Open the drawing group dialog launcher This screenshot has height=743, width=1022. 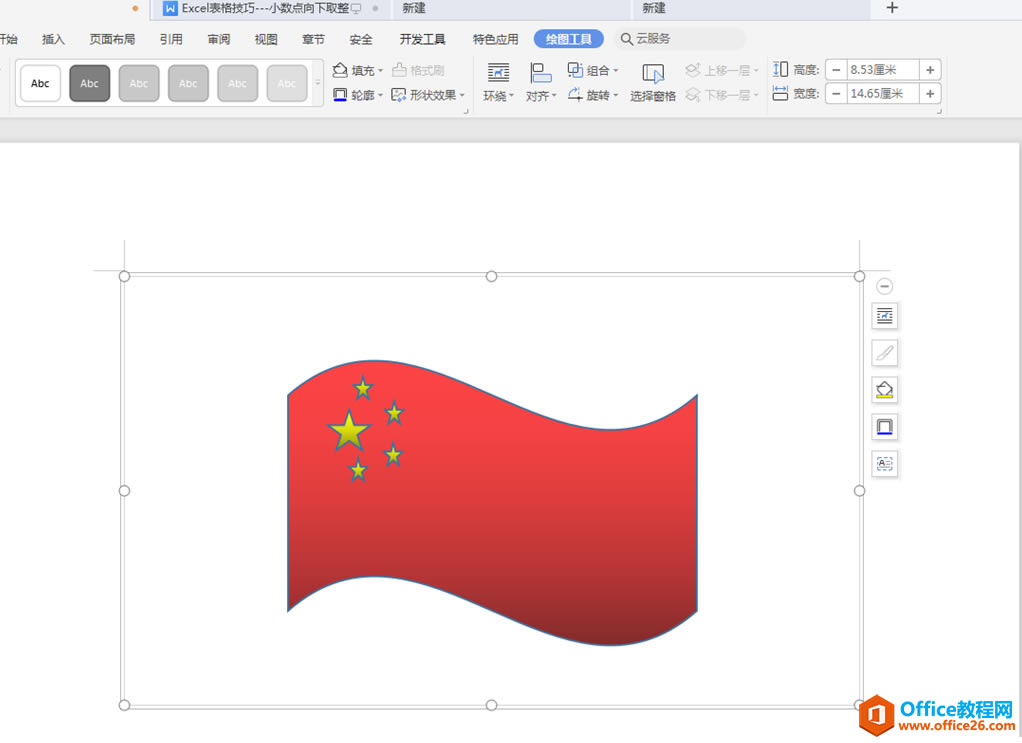tap(466, 112)
